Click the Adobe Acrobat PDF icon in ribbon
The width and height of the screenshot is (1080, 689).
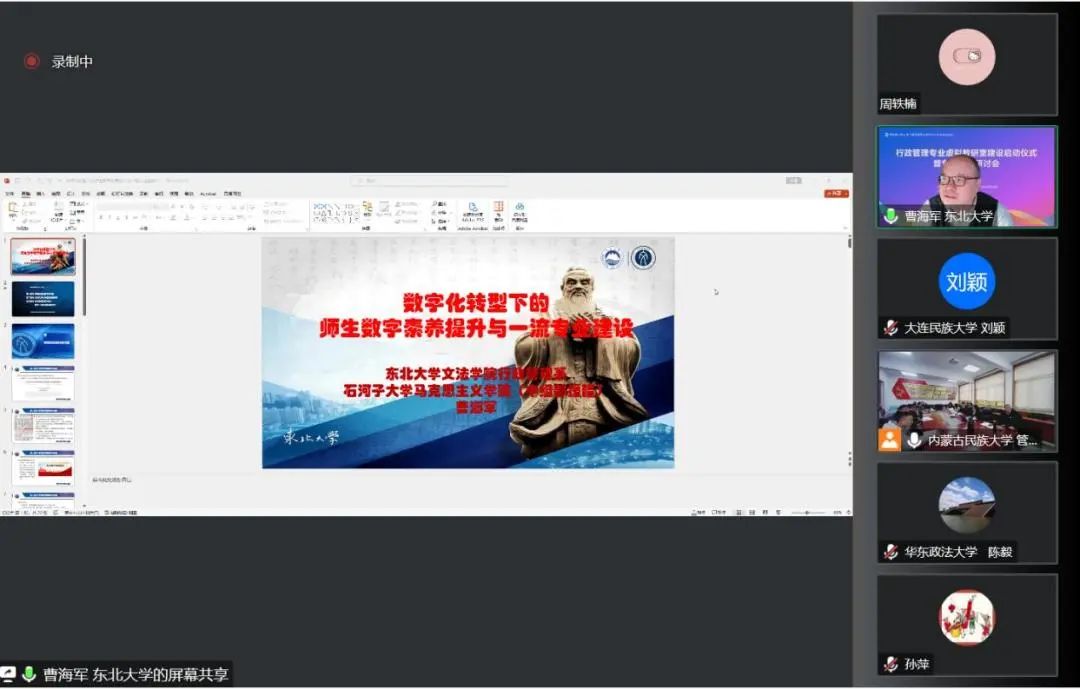point(473,209)
